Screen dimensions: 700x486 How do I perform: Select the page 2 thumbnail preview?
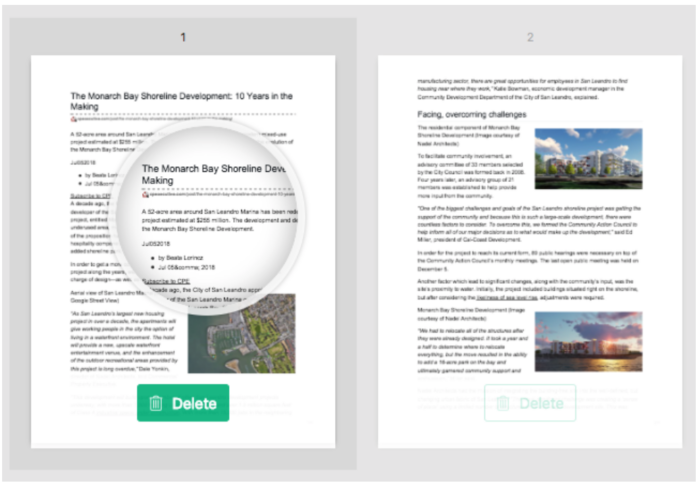pyautogui.click(x=530, y=252)
